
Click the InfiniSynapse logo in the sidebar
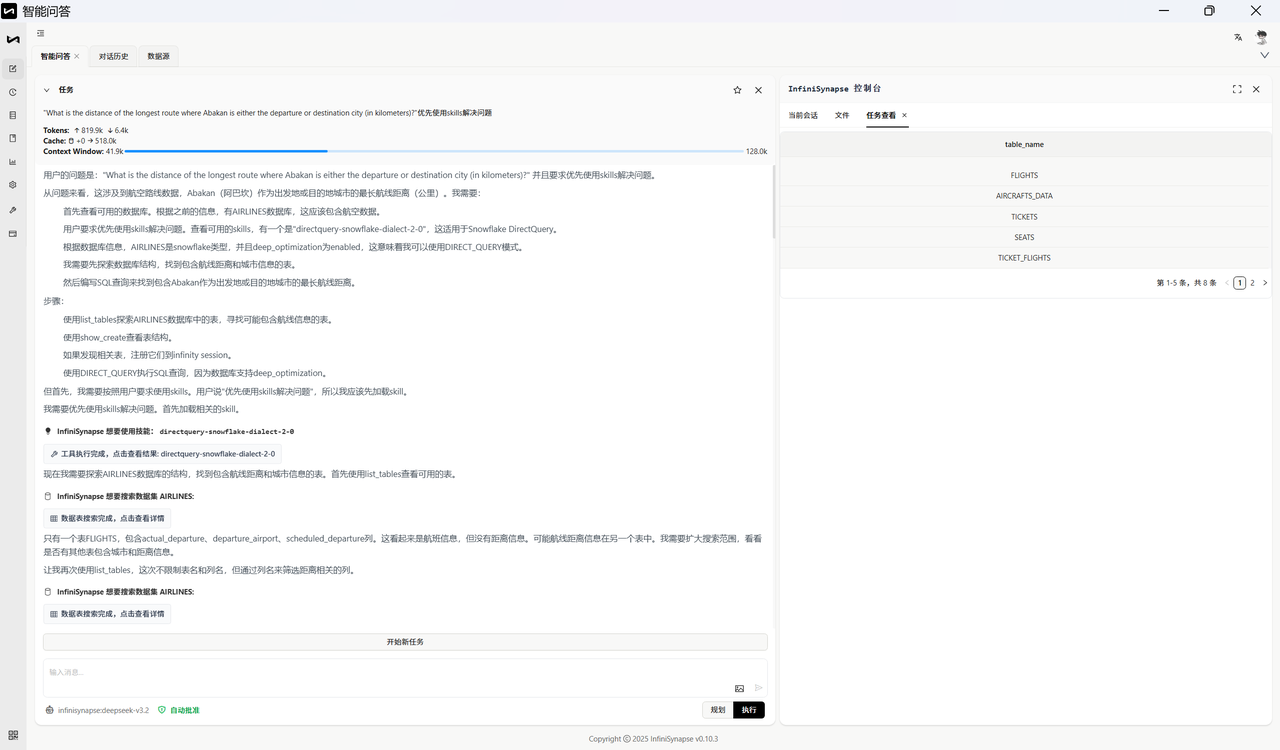click(13, 40)
